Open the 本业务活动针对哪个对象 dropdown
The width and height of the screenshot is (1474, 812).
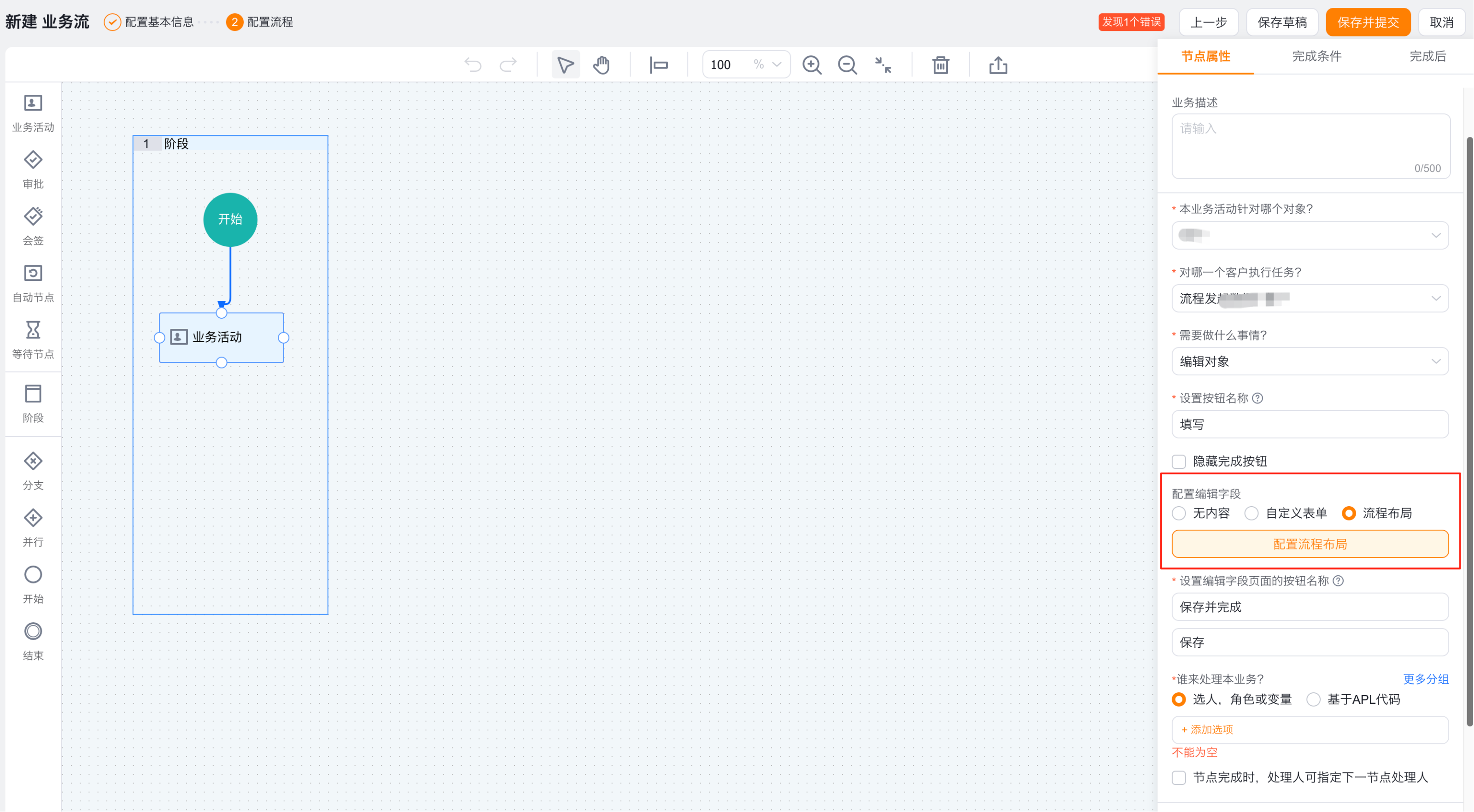pos(1309,235)
